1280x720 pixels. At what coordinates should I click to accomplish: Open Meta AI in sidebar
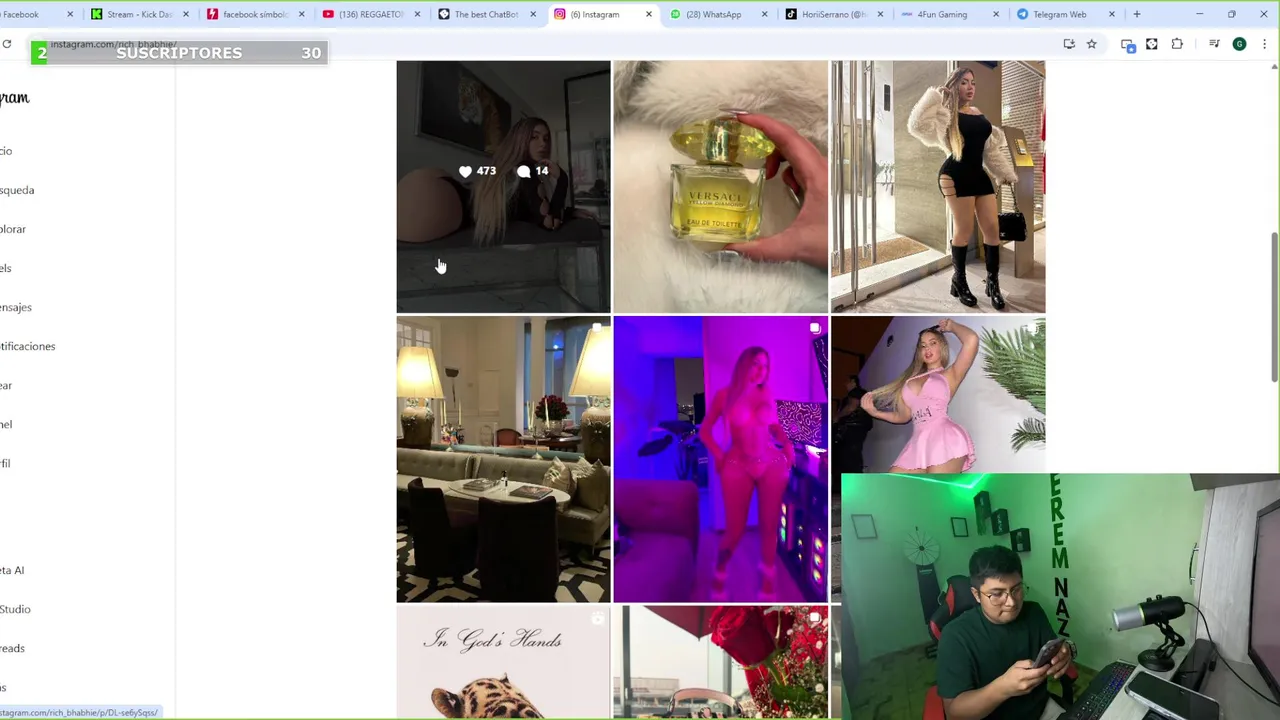pos(12,570)
